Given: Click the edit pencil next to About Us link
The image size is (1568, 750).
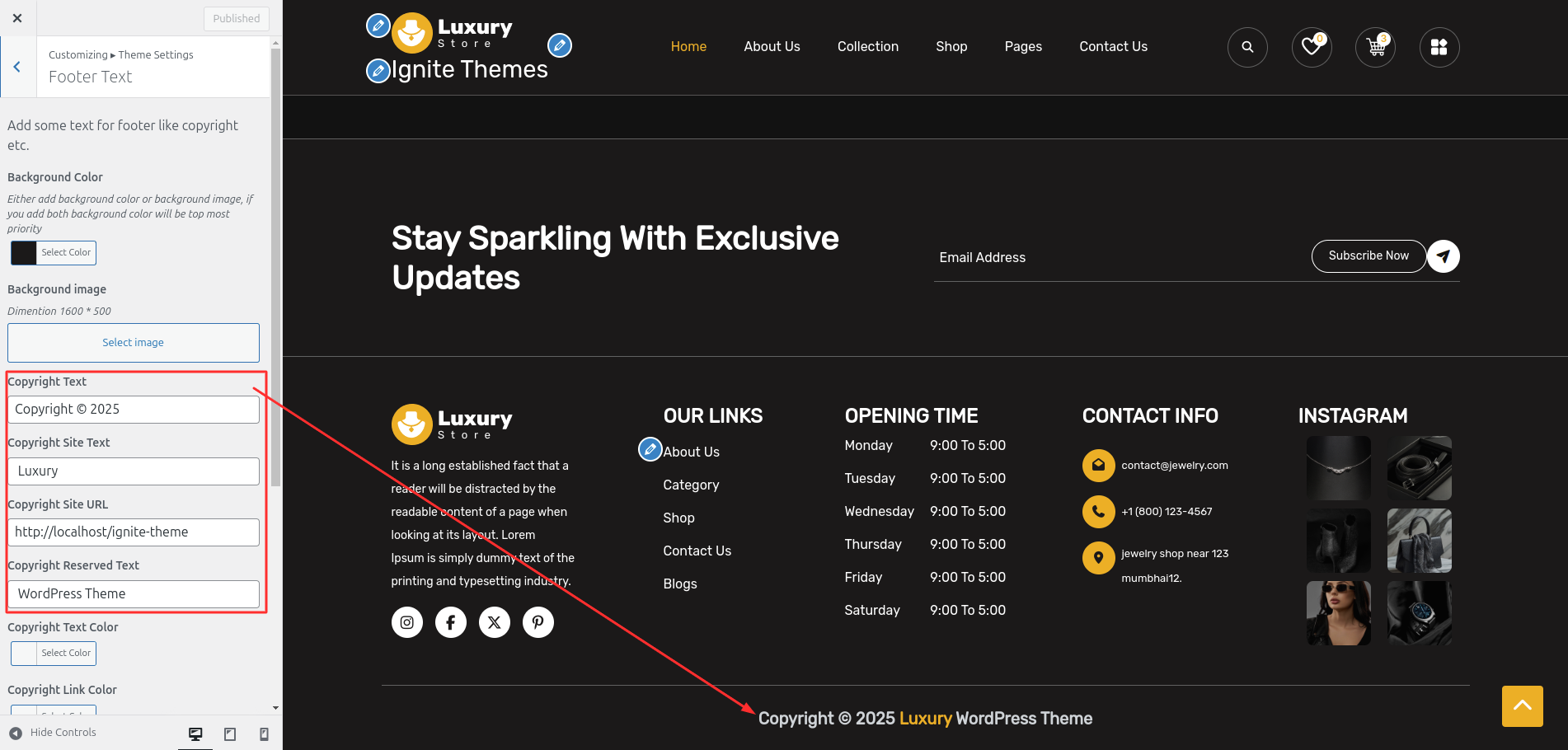Looking at the screenshot, I should (x=650, y=449).
